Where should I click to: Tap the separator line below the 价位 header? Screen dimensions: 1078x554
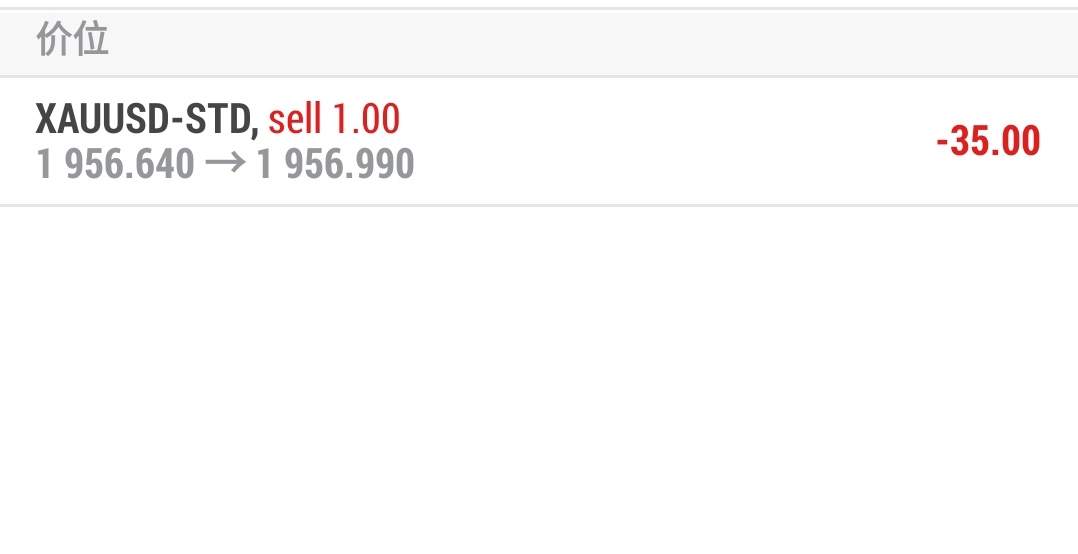tap(539, 76)
